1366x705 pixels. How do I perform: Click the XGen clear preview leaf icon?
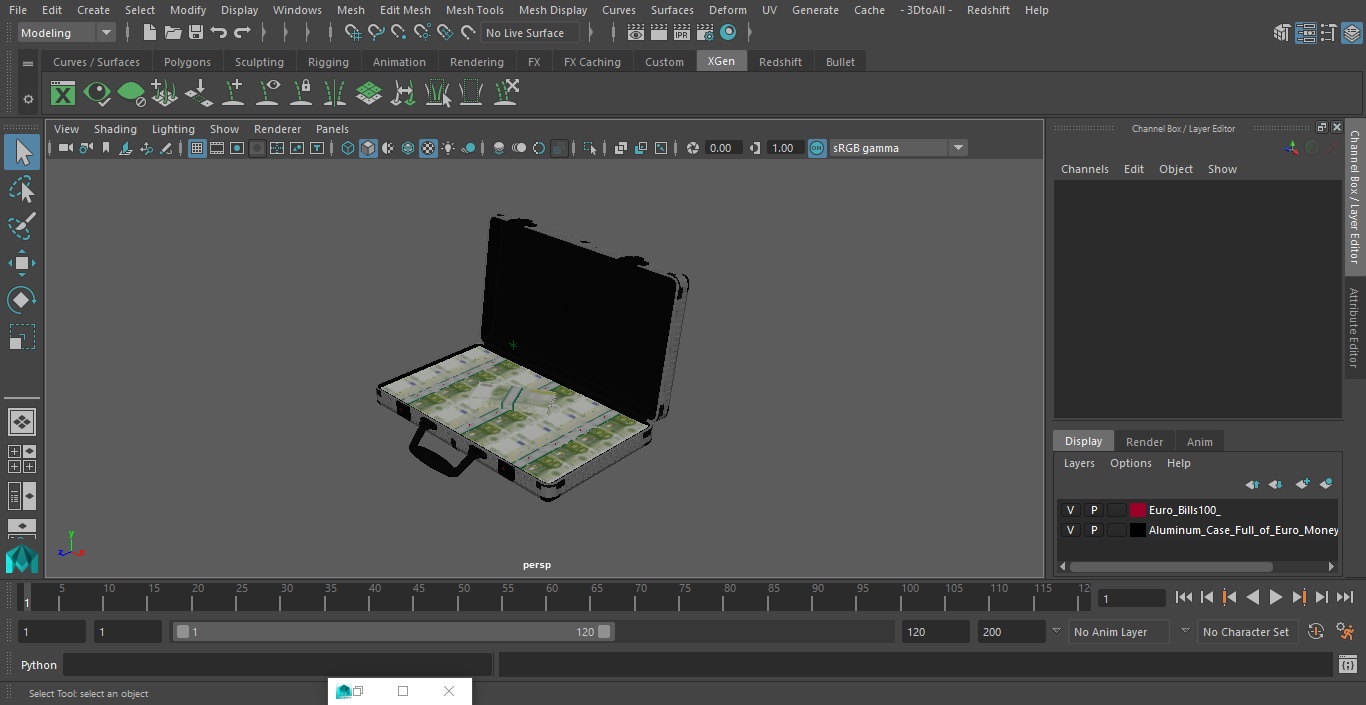coord(131,94)
